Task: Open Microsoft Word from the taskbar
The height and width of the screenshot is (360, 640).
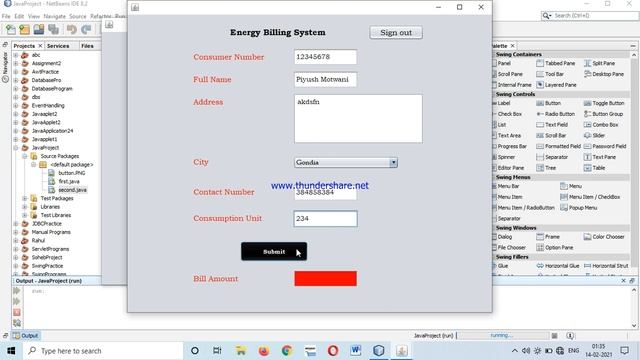Action: 356,351
